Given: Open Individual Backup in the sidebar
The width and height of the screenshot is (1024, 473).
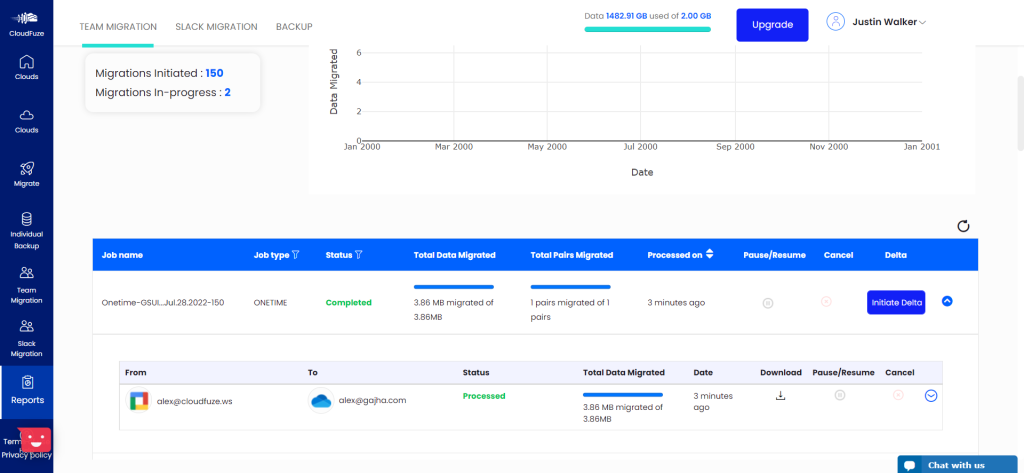Looking at the screenshot, I should pyautogui.click(x=27, y=229).
